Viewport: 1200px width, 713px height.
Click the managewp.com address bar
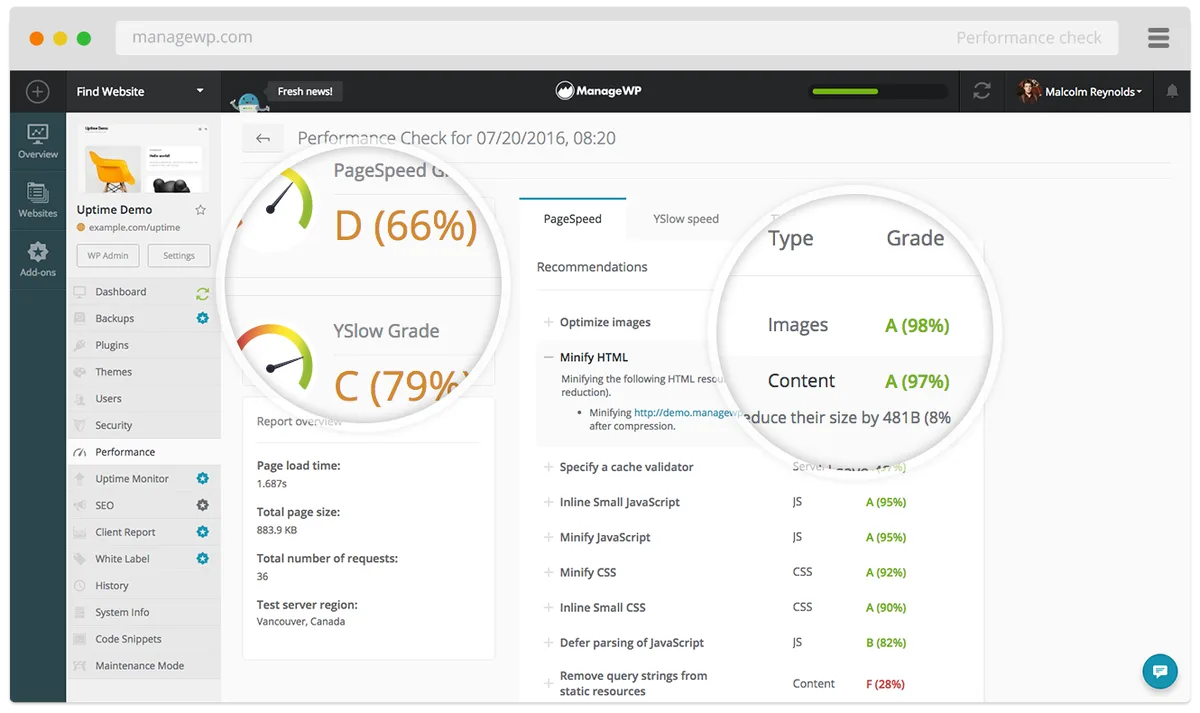616,38
